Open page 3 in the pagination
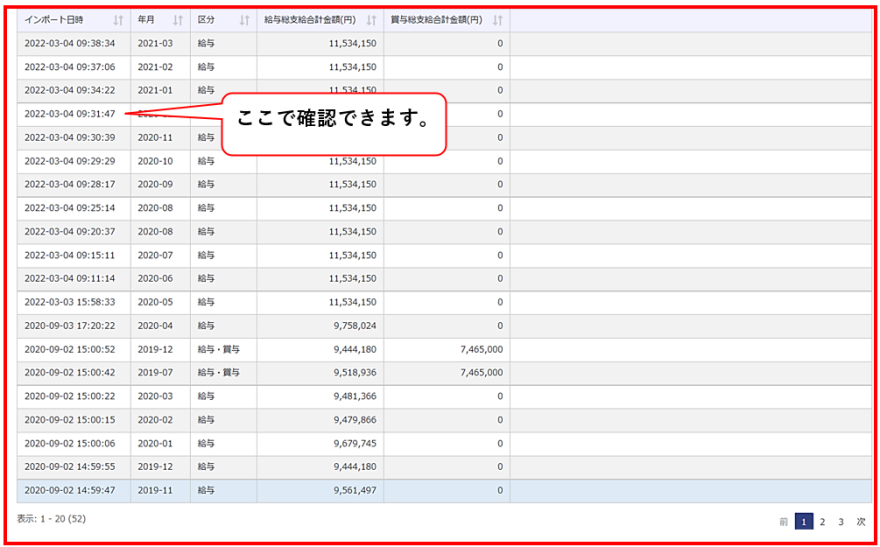The width and height of the screenshot is (880, 547). coord(842,521)
